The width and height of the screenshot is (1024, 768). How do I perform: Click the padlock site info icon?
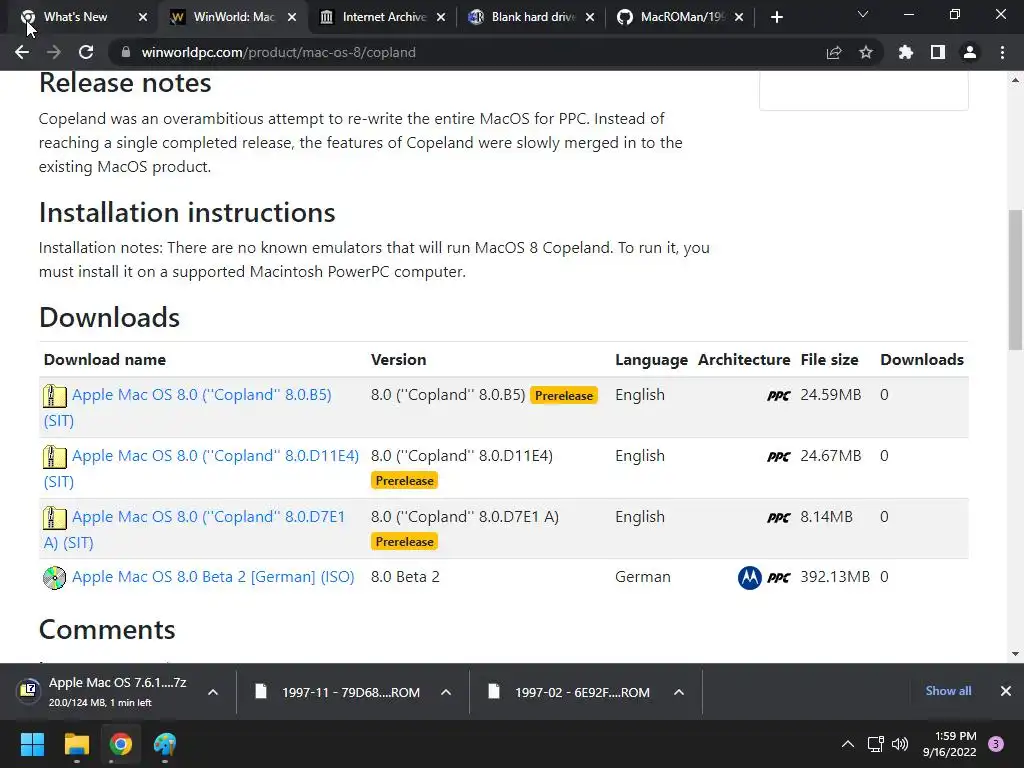tap(126, 52)
